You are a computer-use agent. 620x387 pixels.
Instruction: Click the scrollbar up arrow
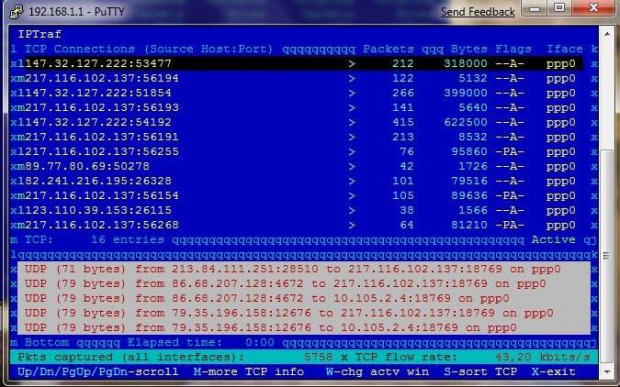pyautogui.click(x=607, y=34)
